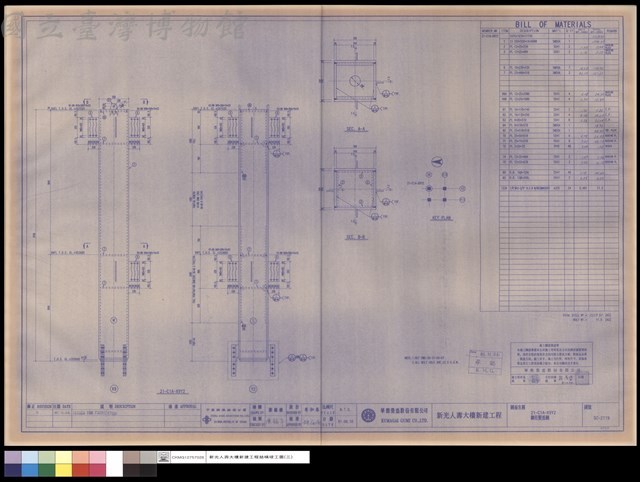The height and width of the screenshot is (482, 640).
Task: Click the SEC A-A label
Action: coord(356,129)
